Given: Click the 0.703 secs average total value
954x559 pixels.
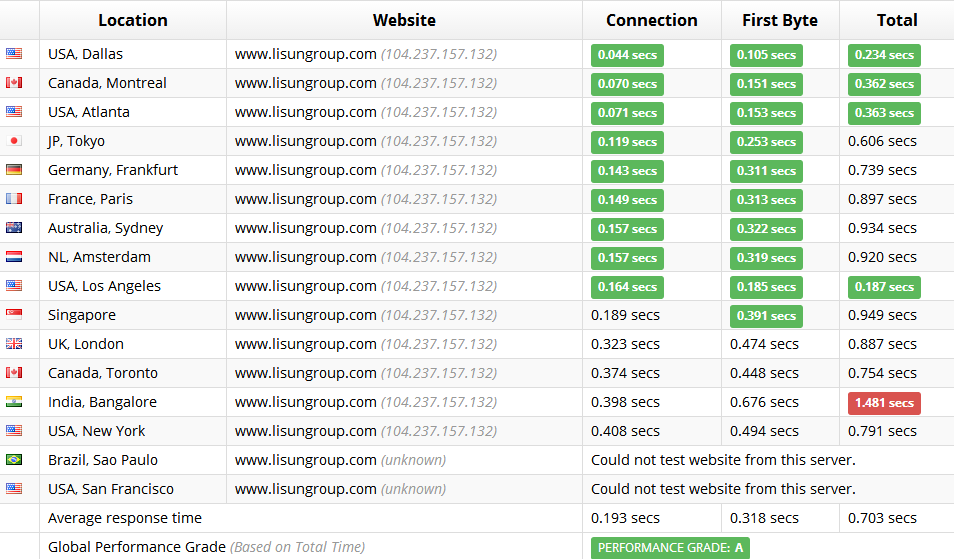Looking at the screenshot, I should coord(882,518).
